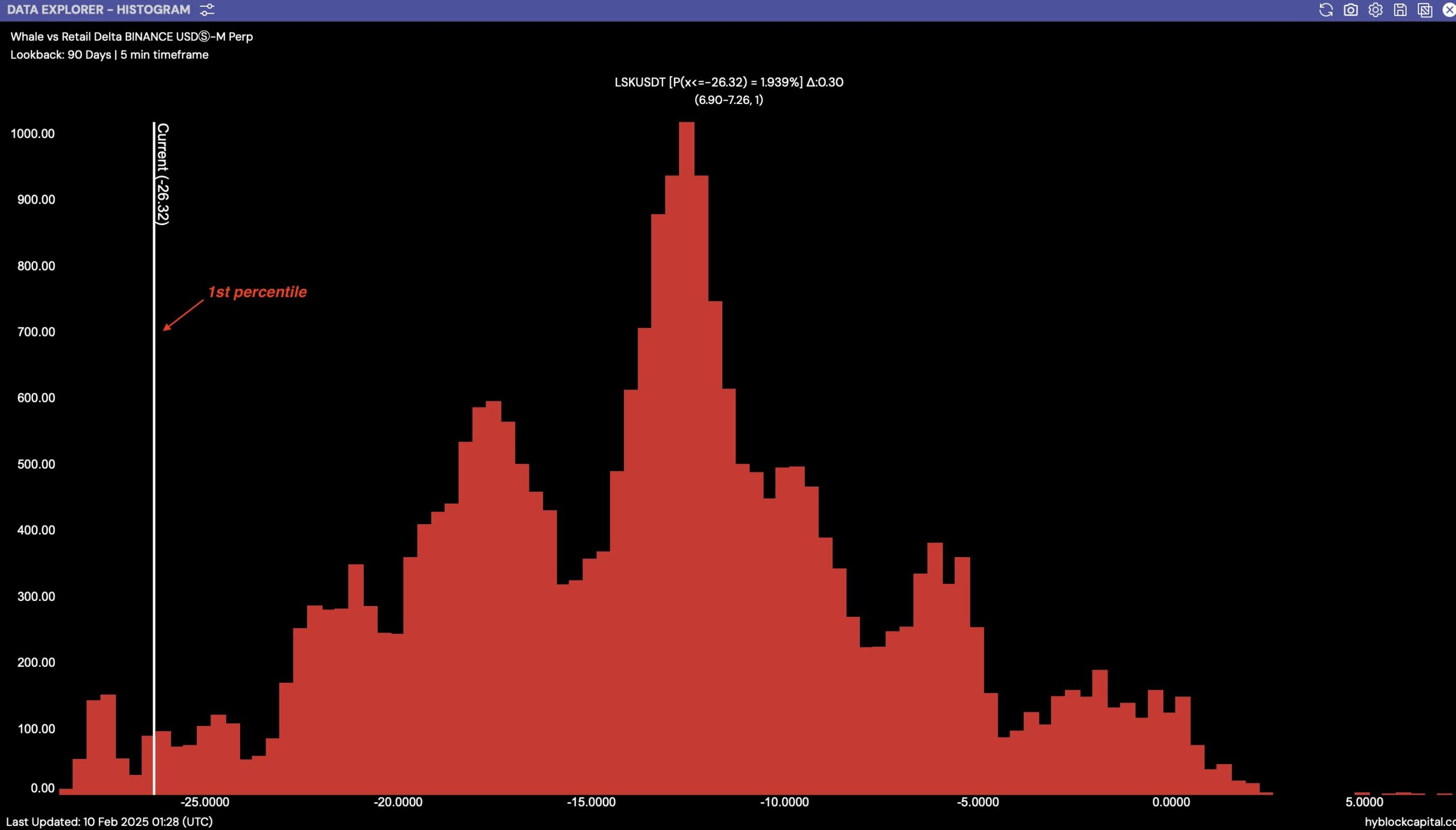Click the 1000.00 y-axis label
This screenshot has height=830, width=1456.
pos(33,134)
